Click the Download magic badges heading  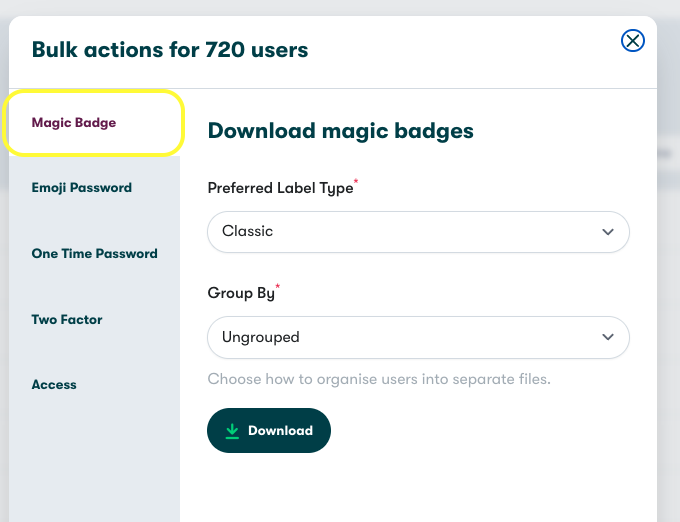pyautogui.click(x=340, y=131)
